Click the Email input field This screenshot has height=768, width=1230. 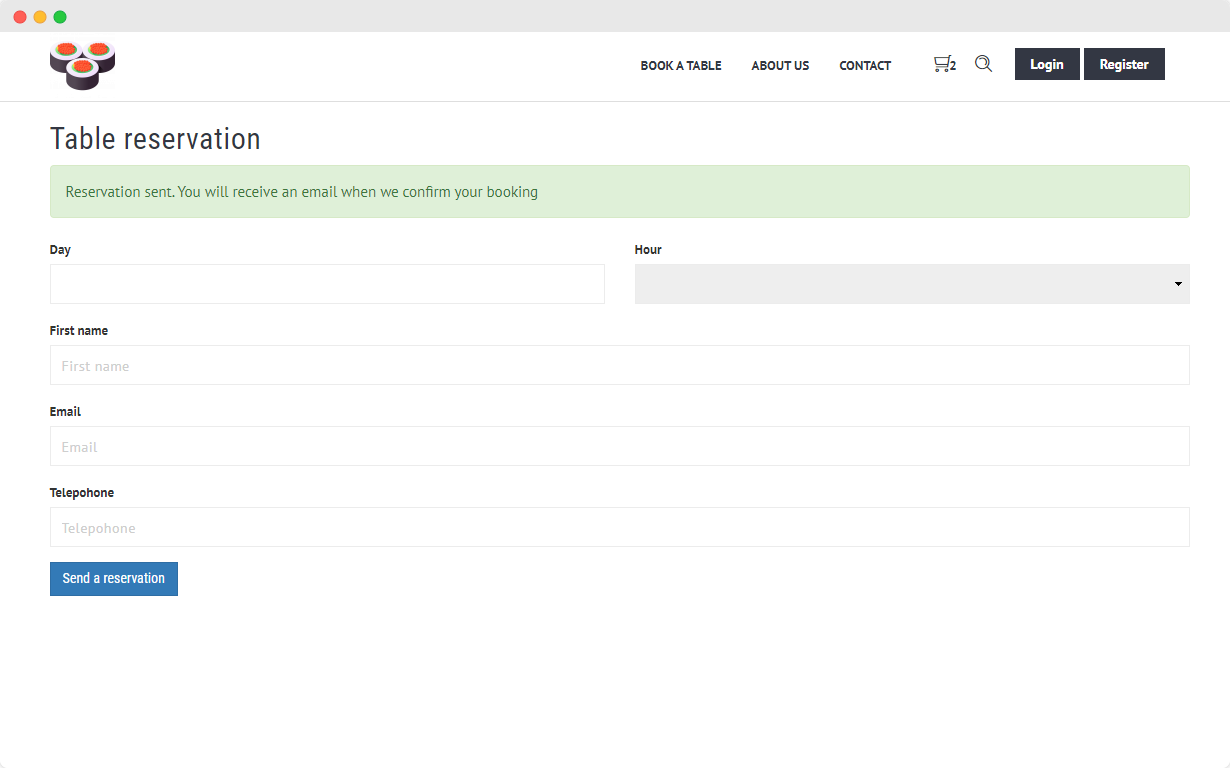point(620,446)
